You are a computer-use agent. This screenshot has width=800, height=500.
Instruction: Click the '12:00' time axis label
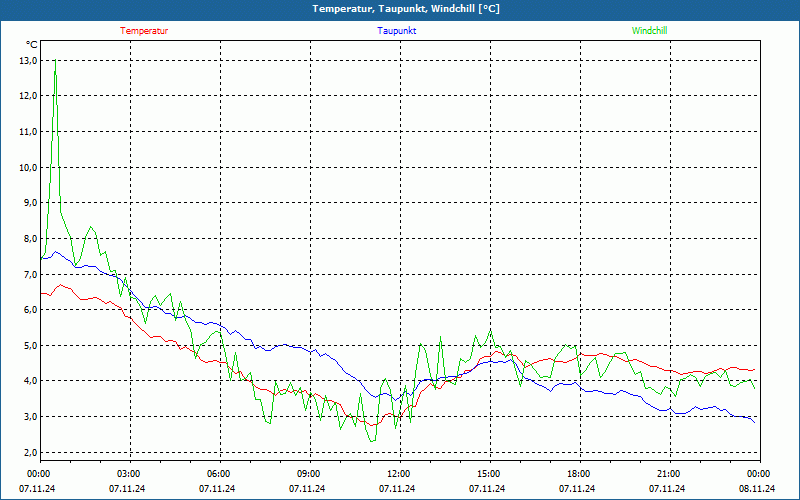click(x=399, y=474)
